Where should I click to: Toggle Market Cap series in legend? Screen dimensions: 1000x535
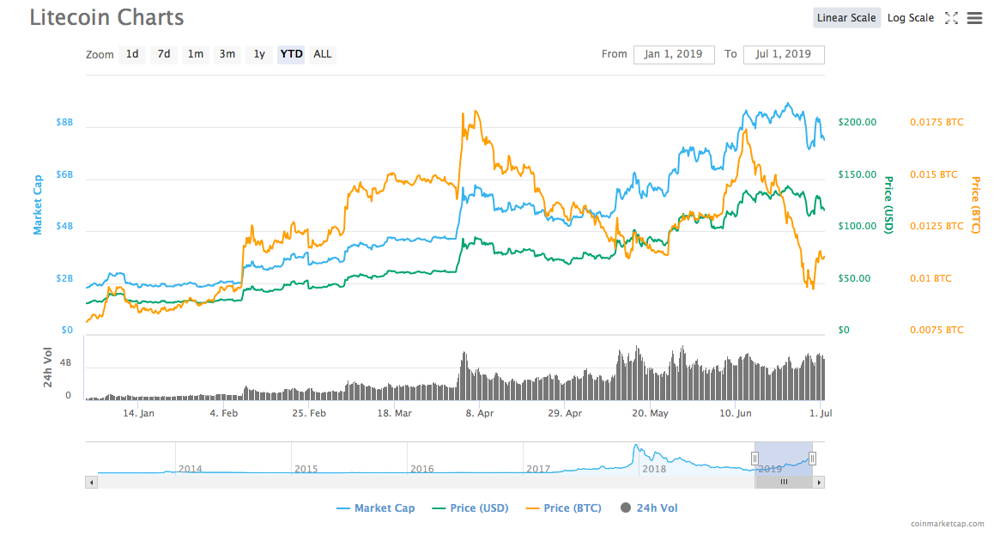tap(375, 508)
